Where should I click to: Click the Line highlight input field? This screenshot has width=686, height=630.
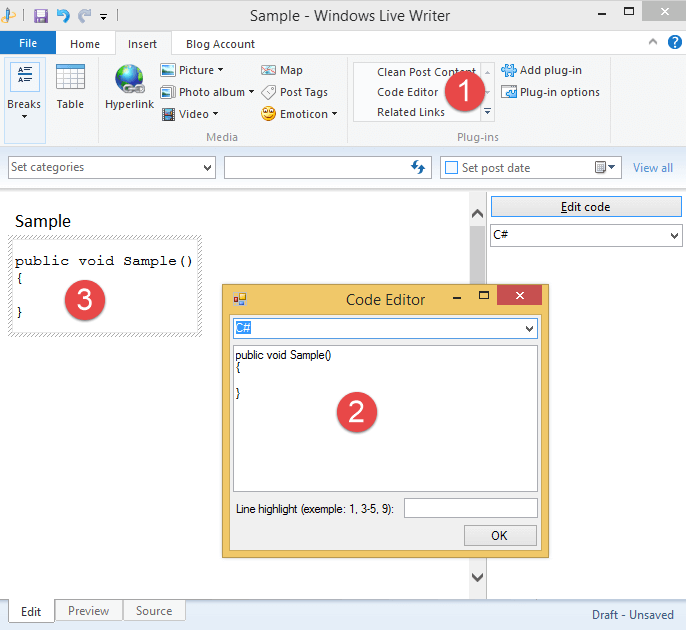470,508
